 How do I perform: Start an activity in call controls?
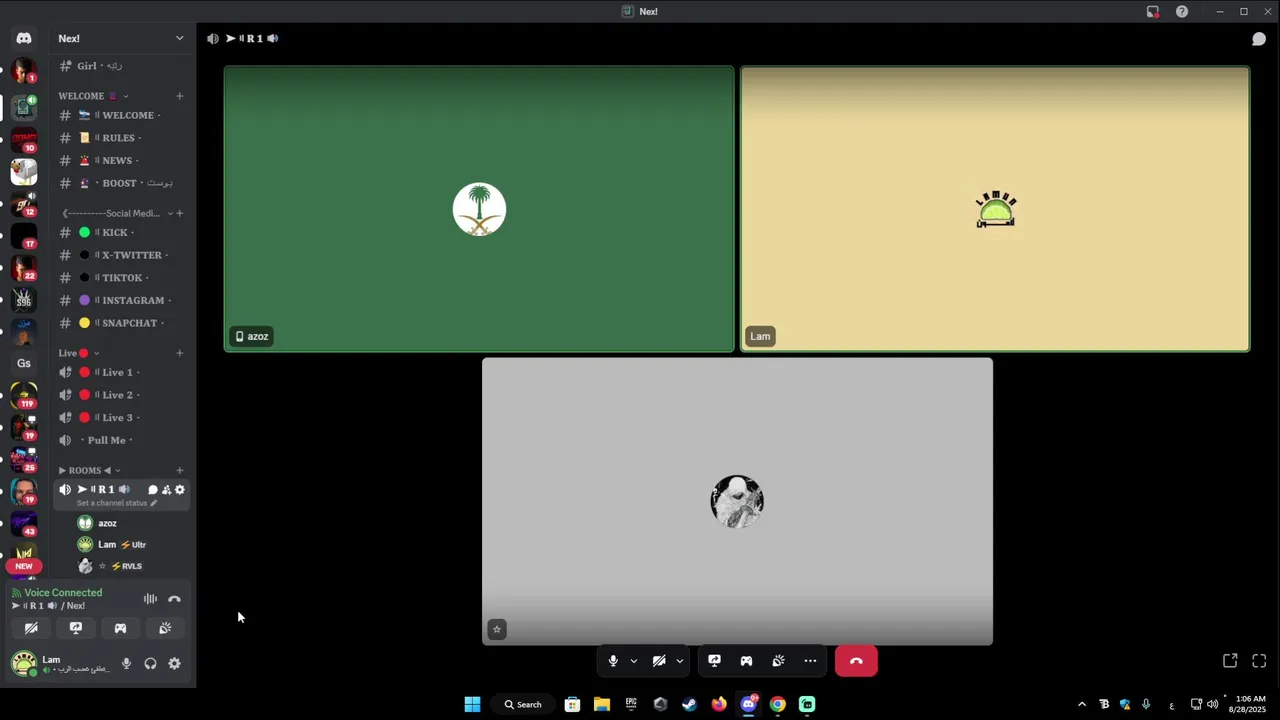746,661
